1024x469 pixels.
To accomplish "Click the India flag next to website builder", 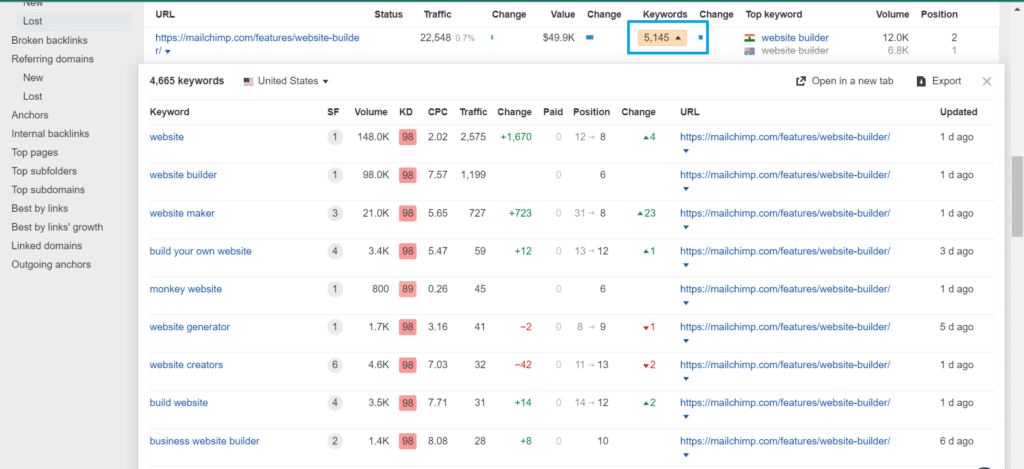I will coord(749,38).
